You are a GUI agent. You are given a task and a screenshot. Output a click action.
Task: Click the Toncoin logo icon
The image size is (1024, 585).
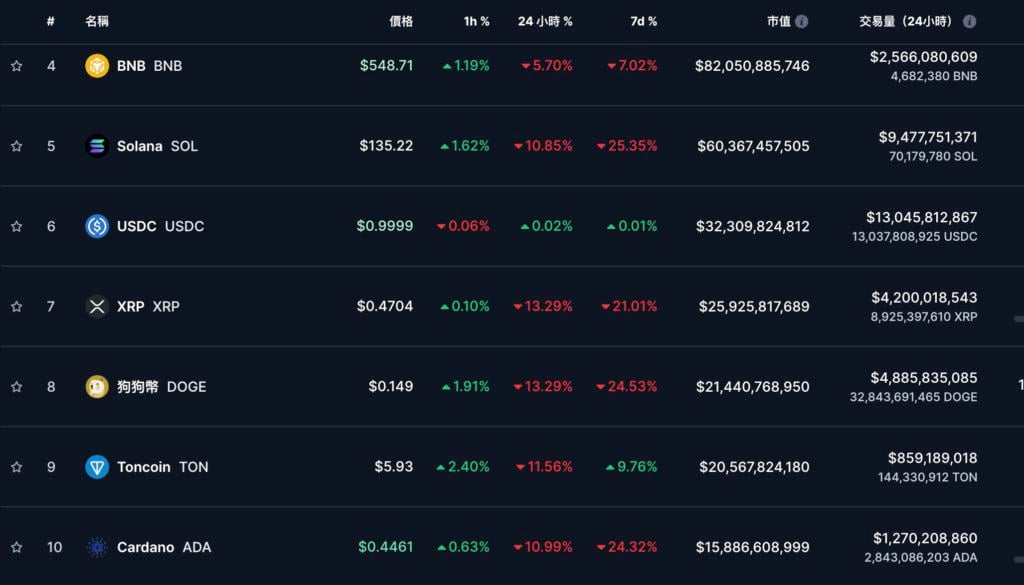click(x=97, y=467)
